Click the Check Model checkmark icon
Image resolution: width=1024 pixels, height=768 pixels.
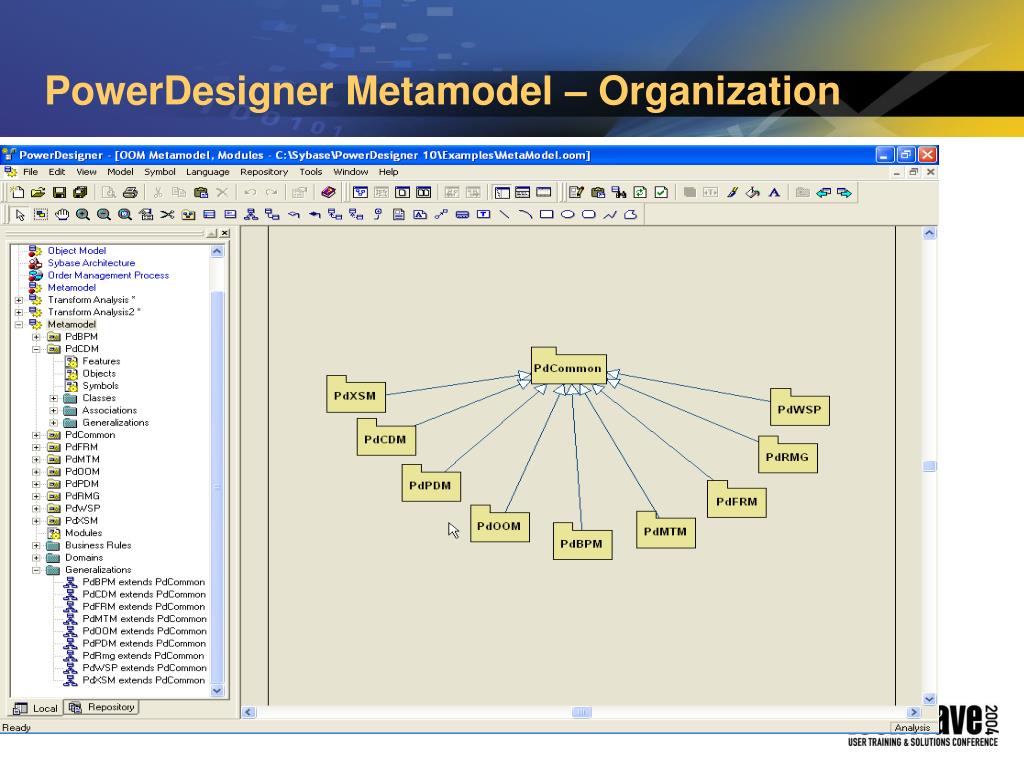pyautogui.click(x=662, y=192)
